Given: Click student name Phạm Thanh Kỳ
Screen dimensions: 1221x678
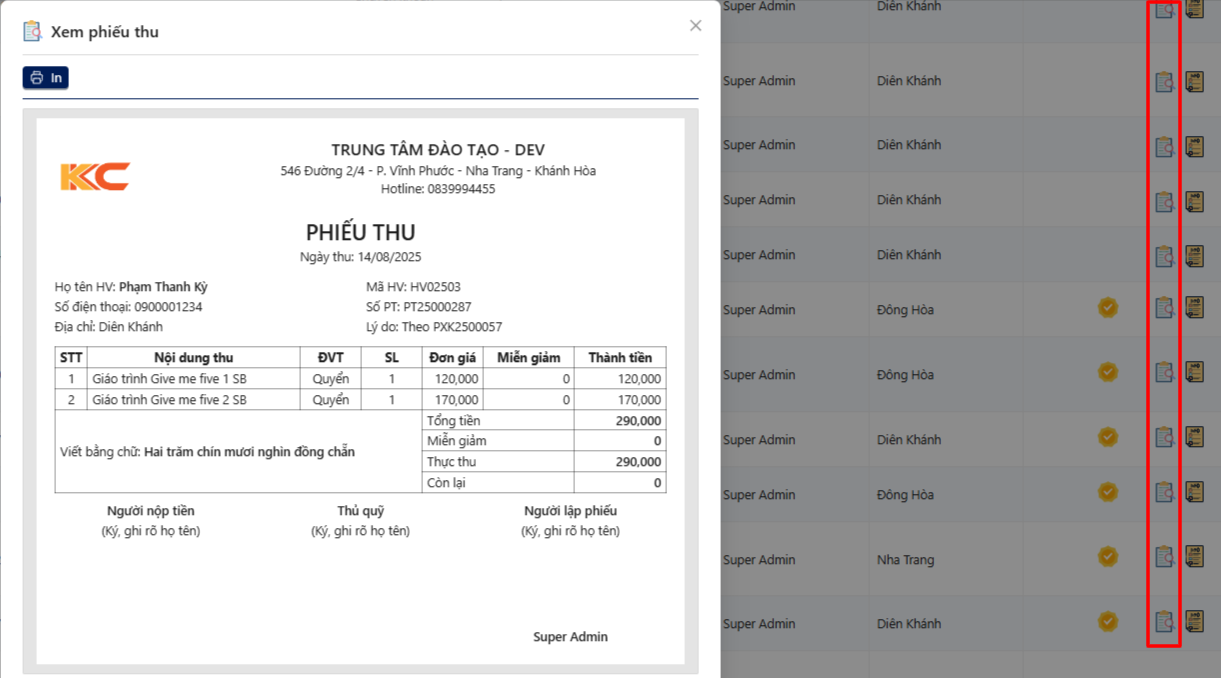Looking at the screenshot, I should pos(163,287).
